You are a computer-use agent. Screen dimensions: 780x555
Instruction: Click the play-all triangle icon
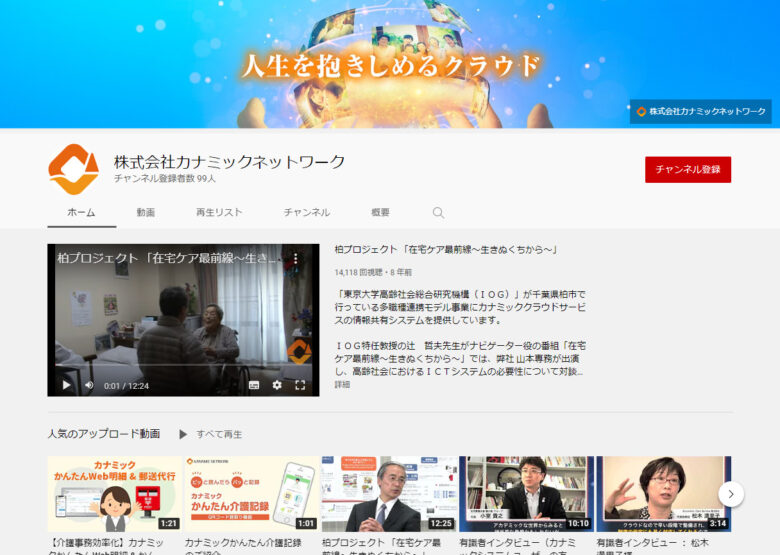183,434
